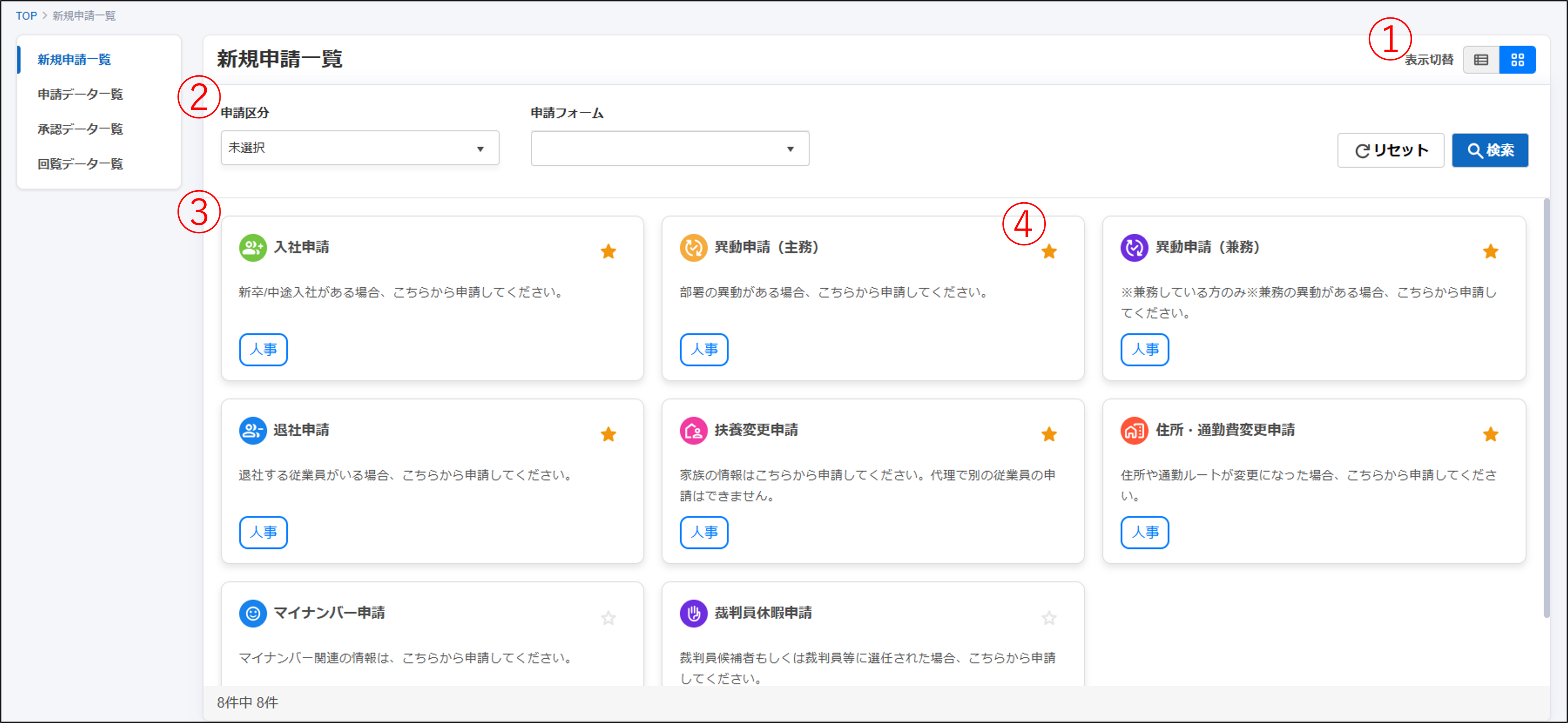1568x723 pixels.
Task: Open the 入社申請 card title
Action: [x=301, y=247]
